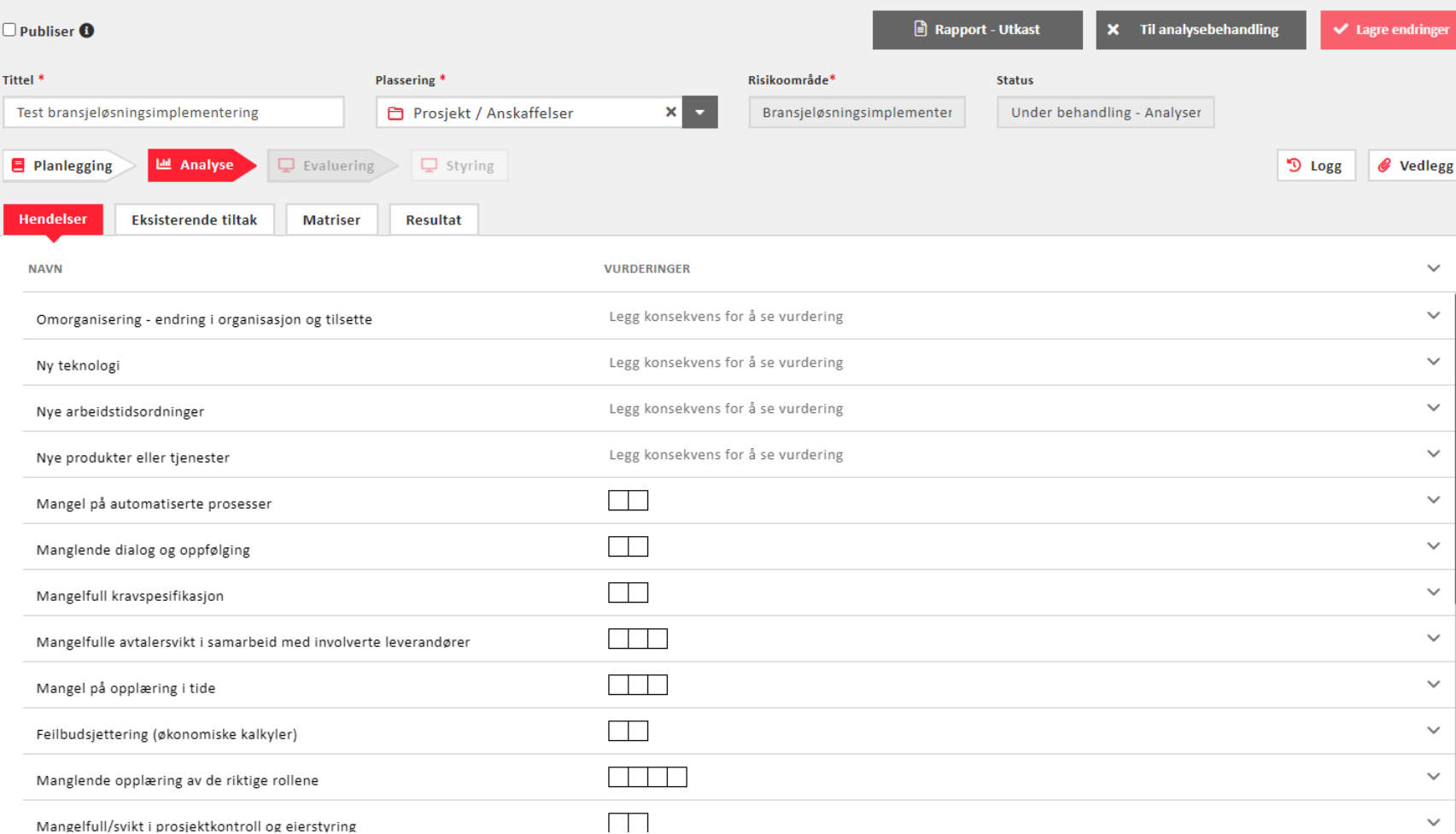Switch to the Matriser tab

331,220
